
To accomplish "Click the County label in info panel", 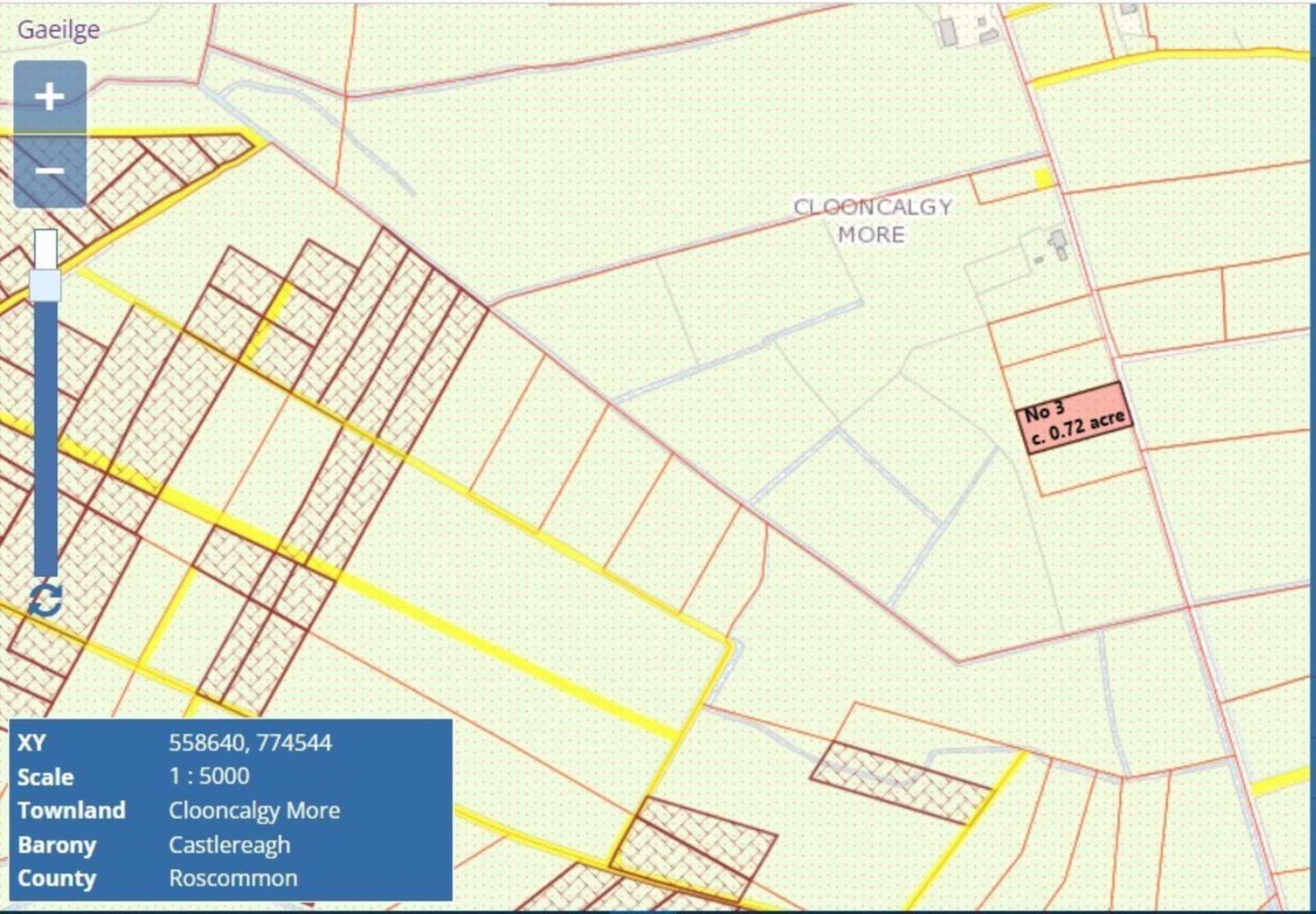I will (56, 878).
